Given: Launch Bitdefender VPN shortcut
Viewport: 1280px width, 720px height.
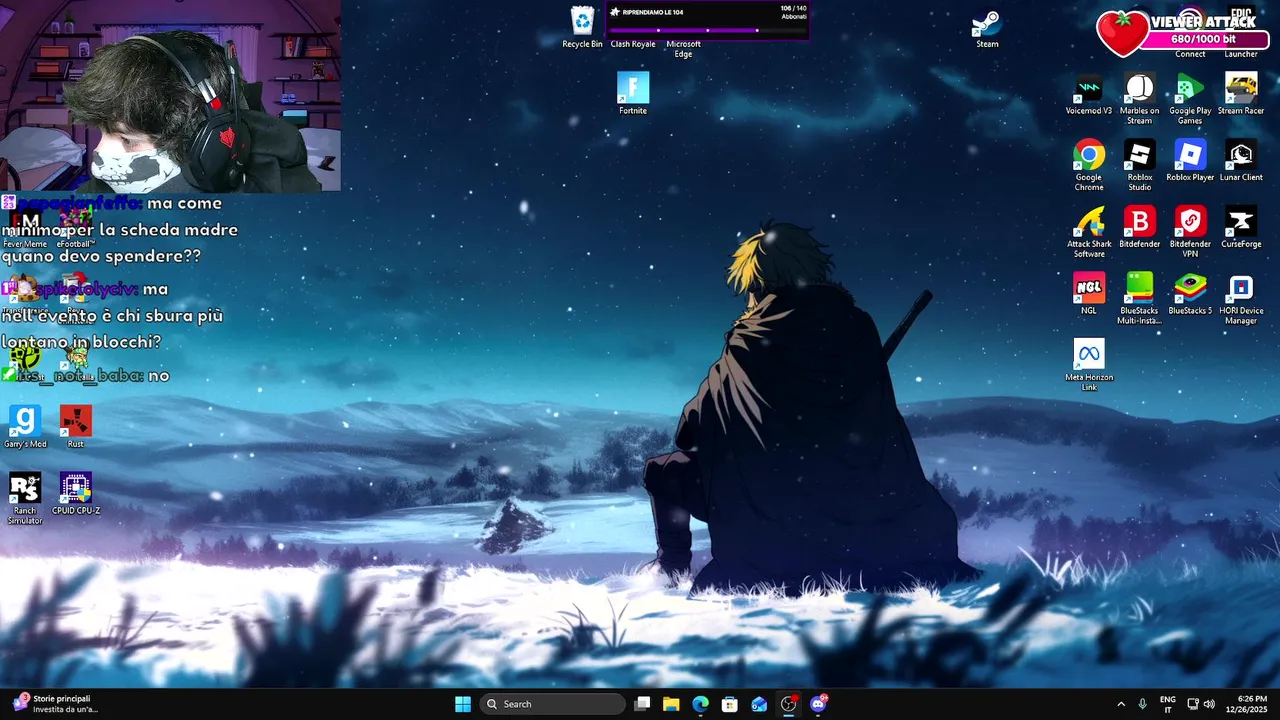Looking at the screenshot, I should point(1190,232).
